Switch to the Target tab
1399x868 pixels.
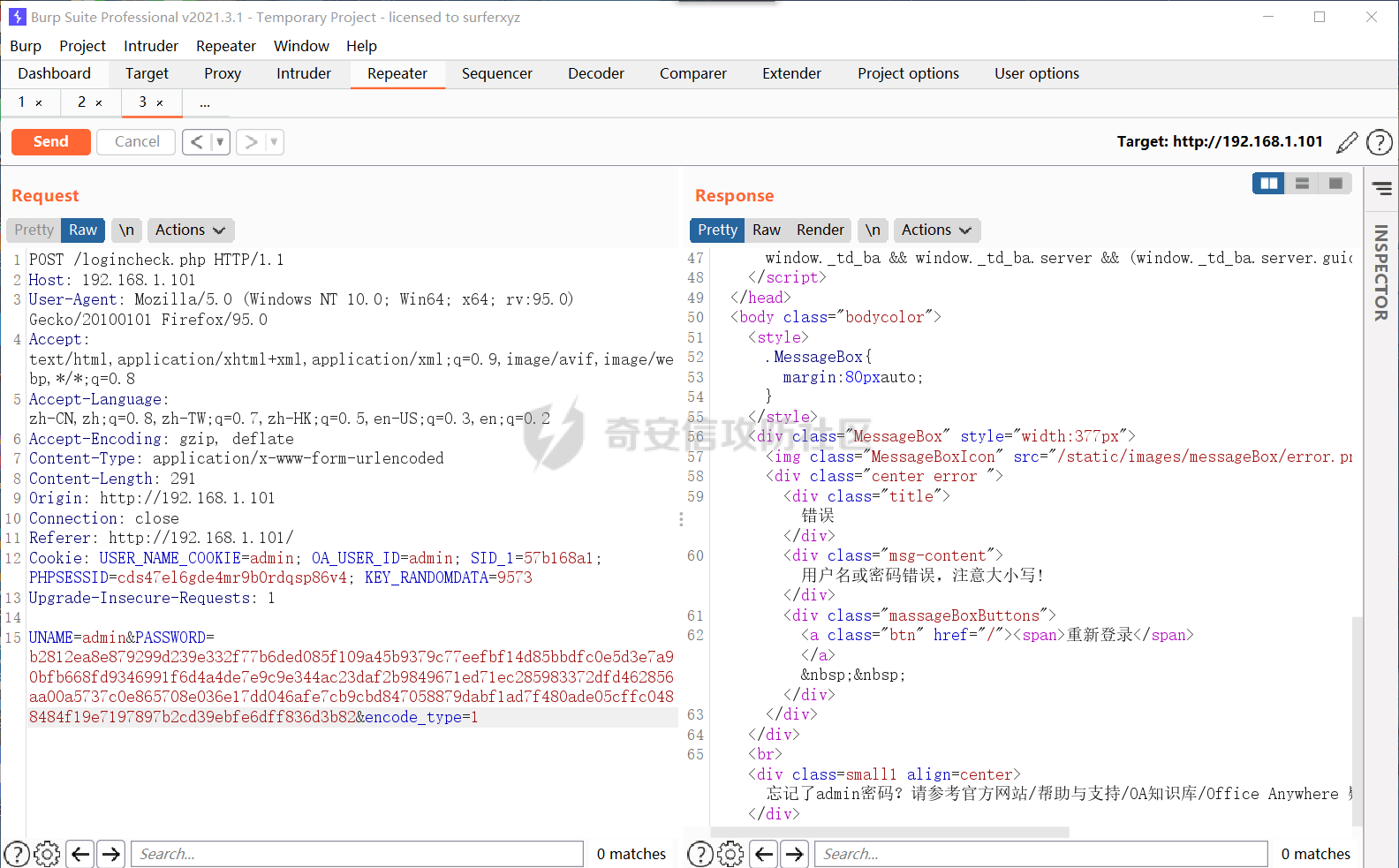pyautogui.click(x=147, y=73)
